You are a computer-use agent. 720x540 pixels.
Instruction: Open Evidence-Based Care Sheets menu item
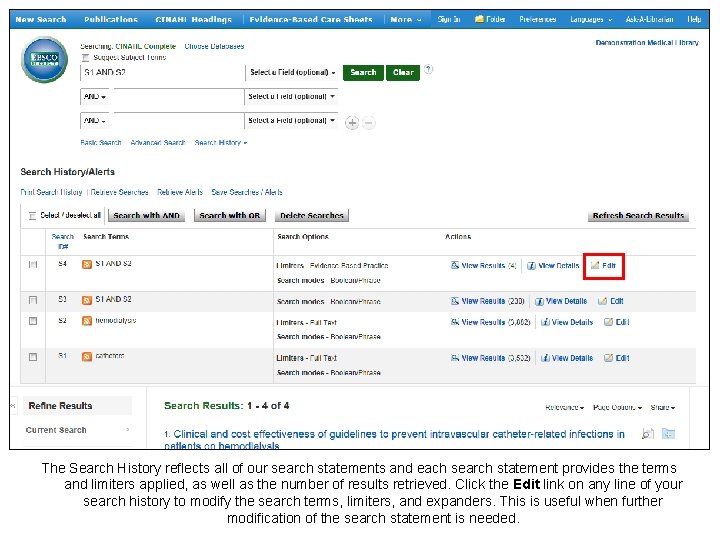(311, 19)
